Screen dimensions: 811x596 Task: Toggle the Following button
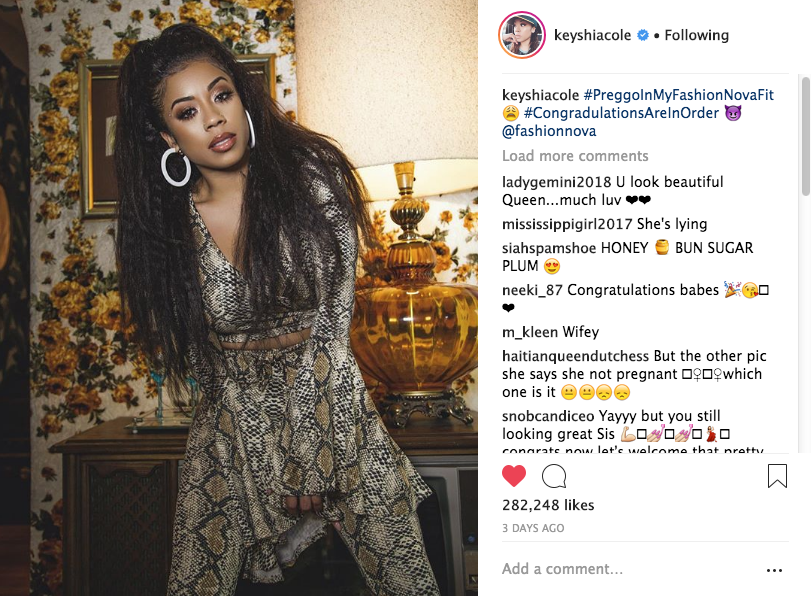coord(696,35)
